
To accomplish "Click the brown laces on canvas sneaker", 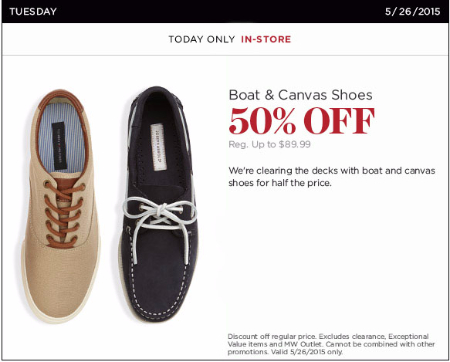I will tap(64, 213).
